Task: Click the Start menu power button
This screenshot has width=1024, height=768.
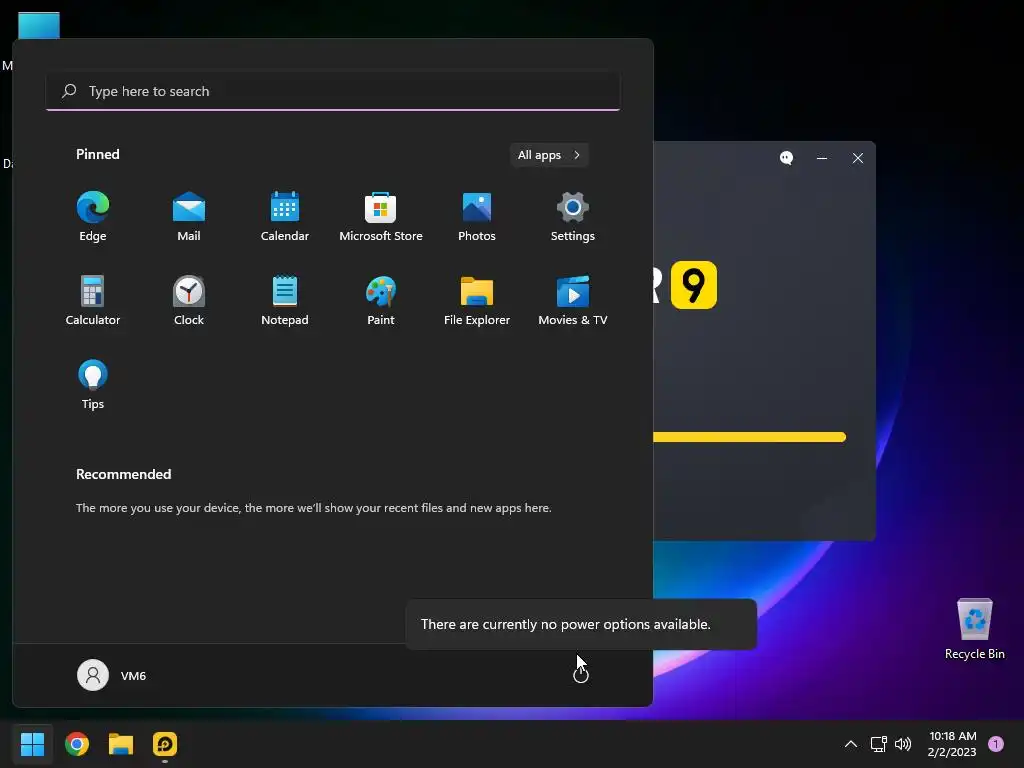Action: pyautogui.click(x=581, y=675)
